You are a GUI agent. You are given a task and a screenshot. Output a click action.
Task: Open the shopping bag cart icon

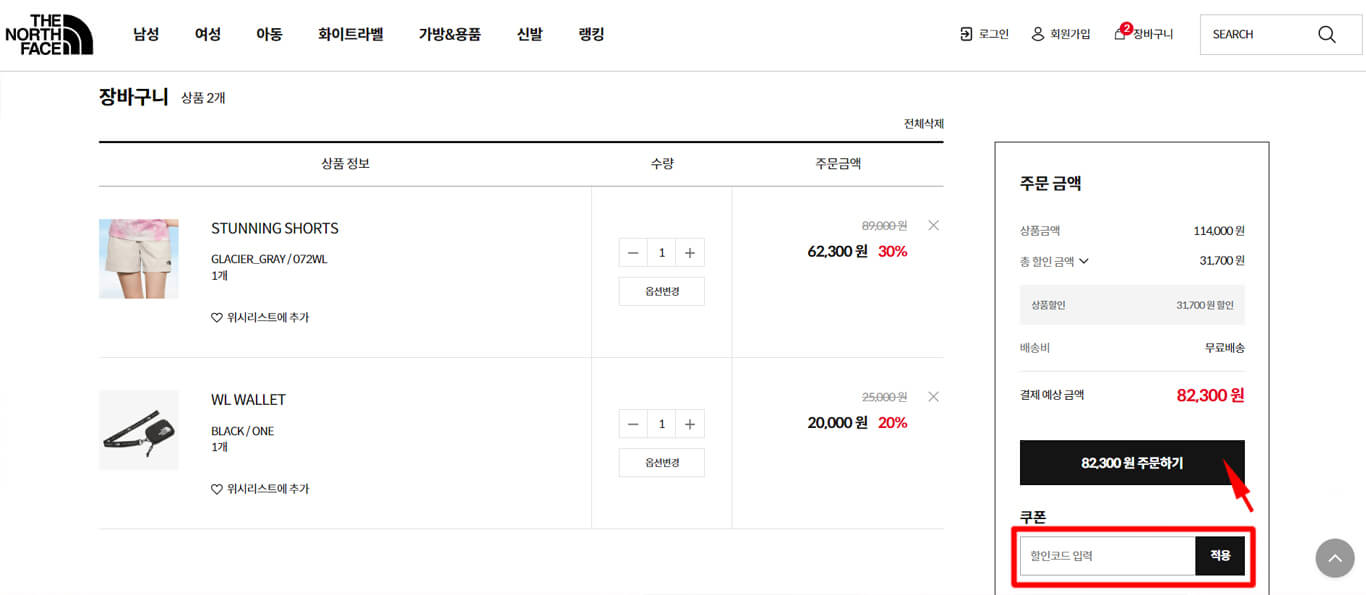(x=1120, y=33)
